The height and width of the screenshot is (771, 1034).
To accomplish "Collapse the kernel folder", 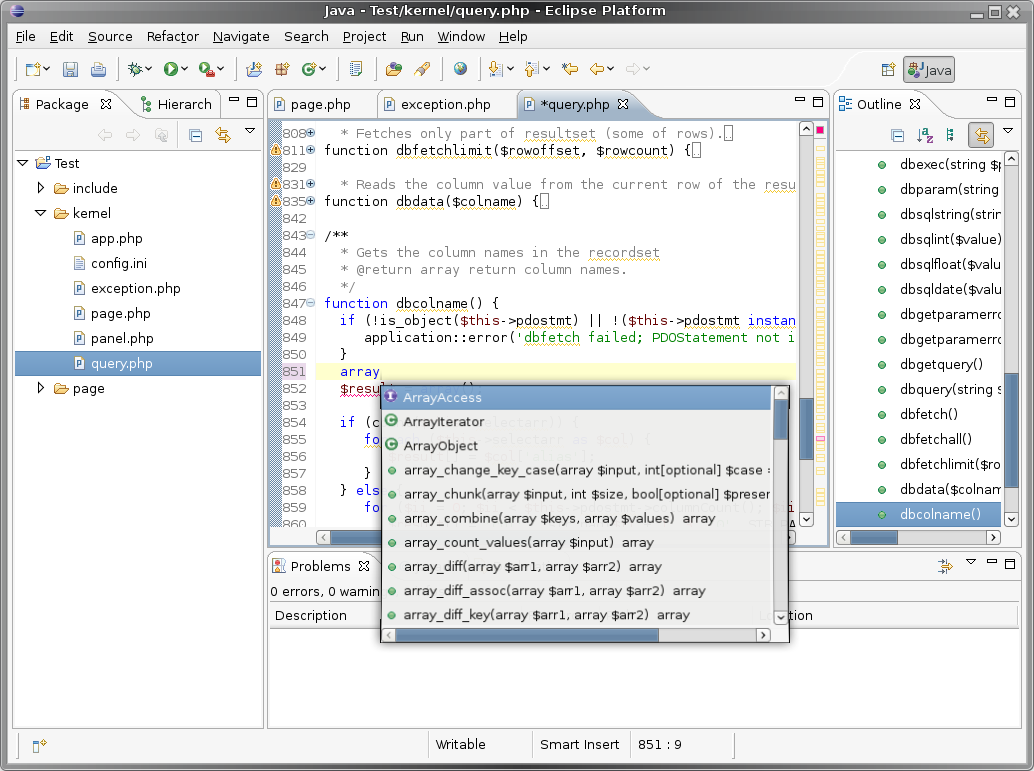I will tap(41, 213).
